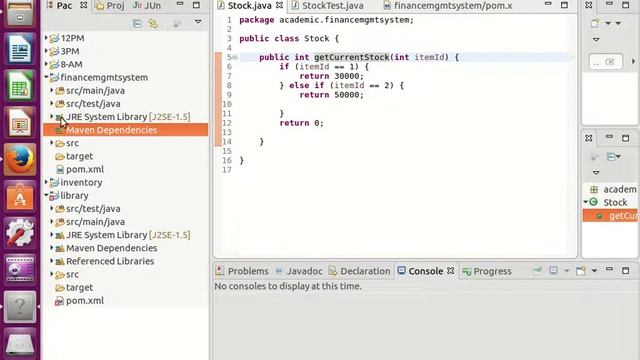Open LibreOffice Calc from the dock
This screenshot has width=640, height=360.
(x=20, y=86)
